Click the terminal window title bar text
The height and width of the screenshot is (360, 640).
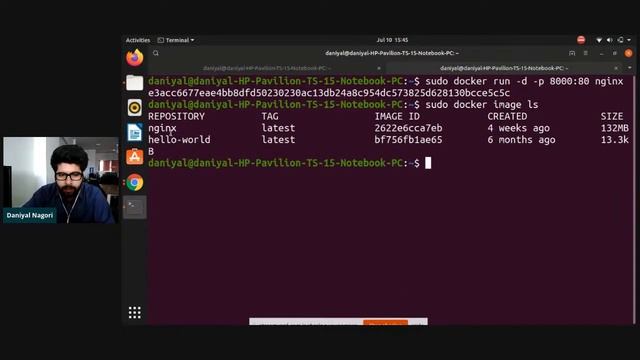[x=392, y=53]
